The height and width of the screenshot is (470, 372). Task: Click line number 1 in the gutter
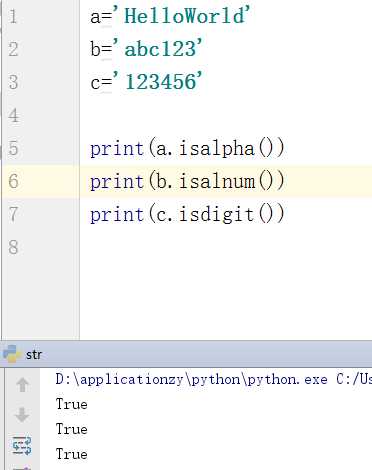click(x=13, y=16)
